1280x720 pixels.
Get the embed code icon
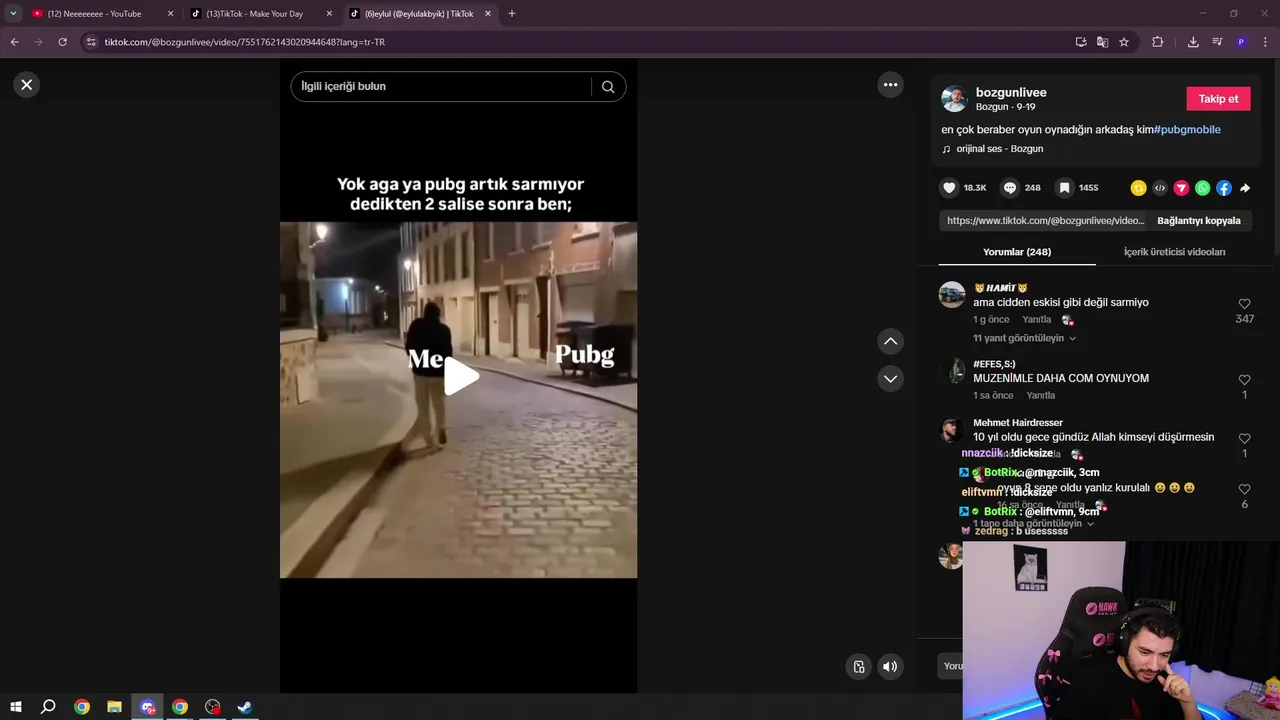1160,188
